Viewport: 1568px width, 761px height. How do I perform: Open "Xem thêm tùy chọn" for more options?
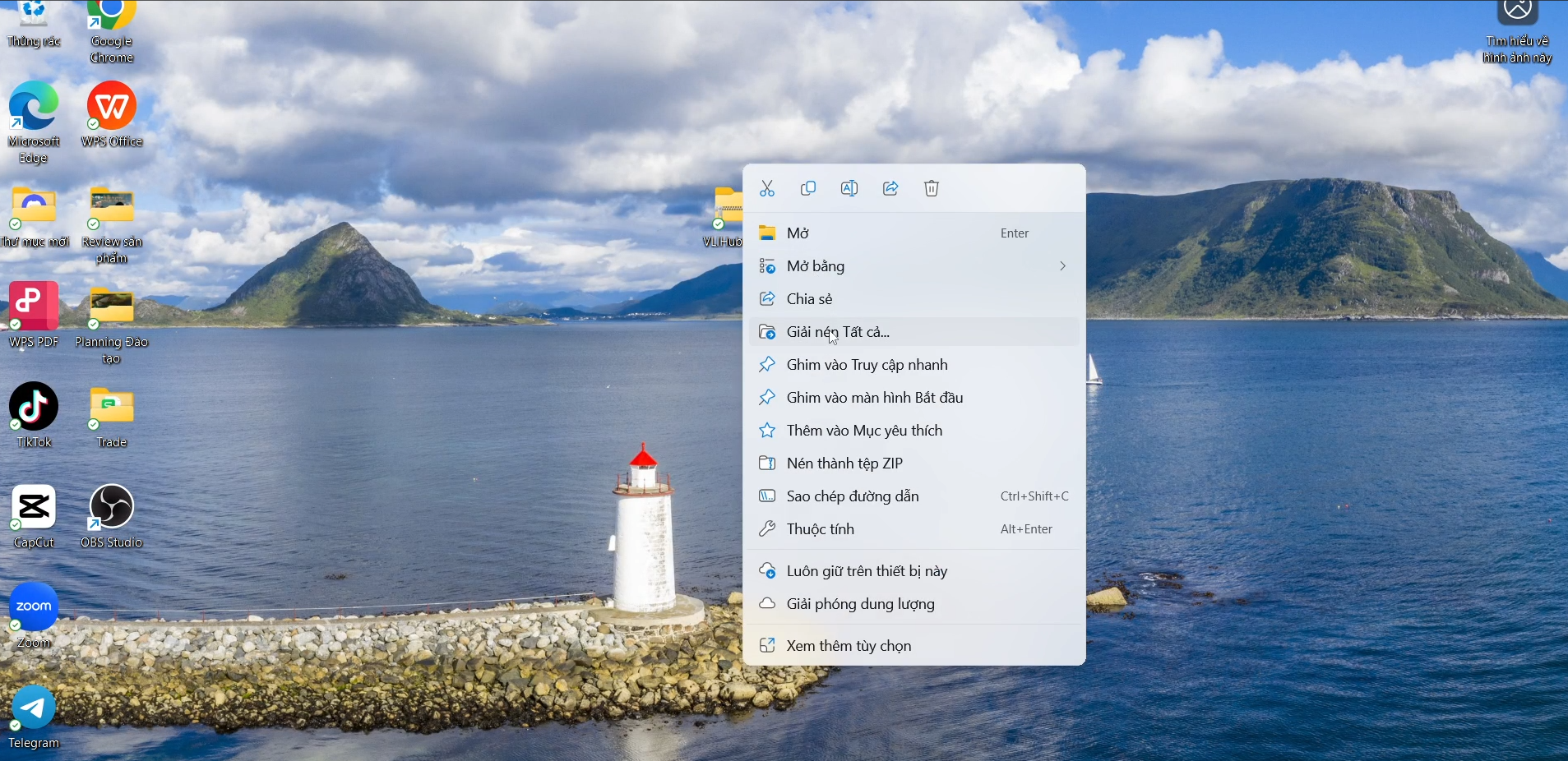coord(849,646)
